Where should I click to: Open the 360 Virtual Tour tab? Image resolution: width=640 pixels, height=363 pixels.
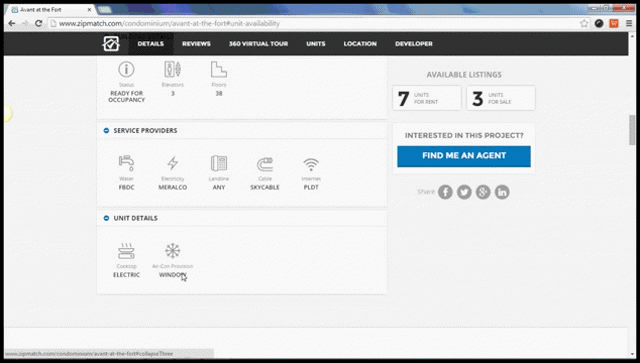(x=258, y=44)
